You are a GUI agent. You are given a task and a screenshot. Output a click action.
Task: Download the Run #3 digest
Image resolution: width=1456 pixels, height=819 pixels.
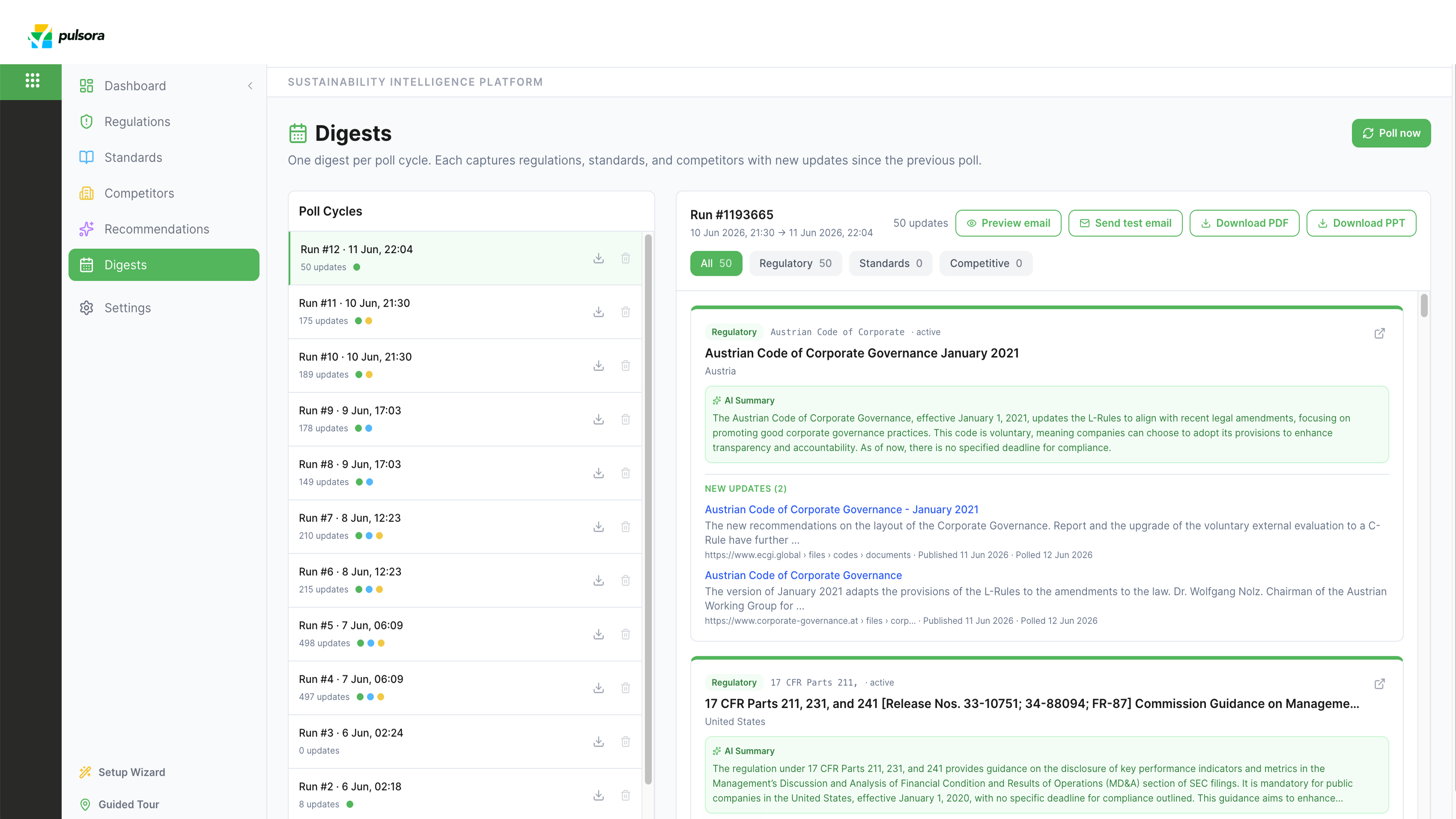point(599,741)
